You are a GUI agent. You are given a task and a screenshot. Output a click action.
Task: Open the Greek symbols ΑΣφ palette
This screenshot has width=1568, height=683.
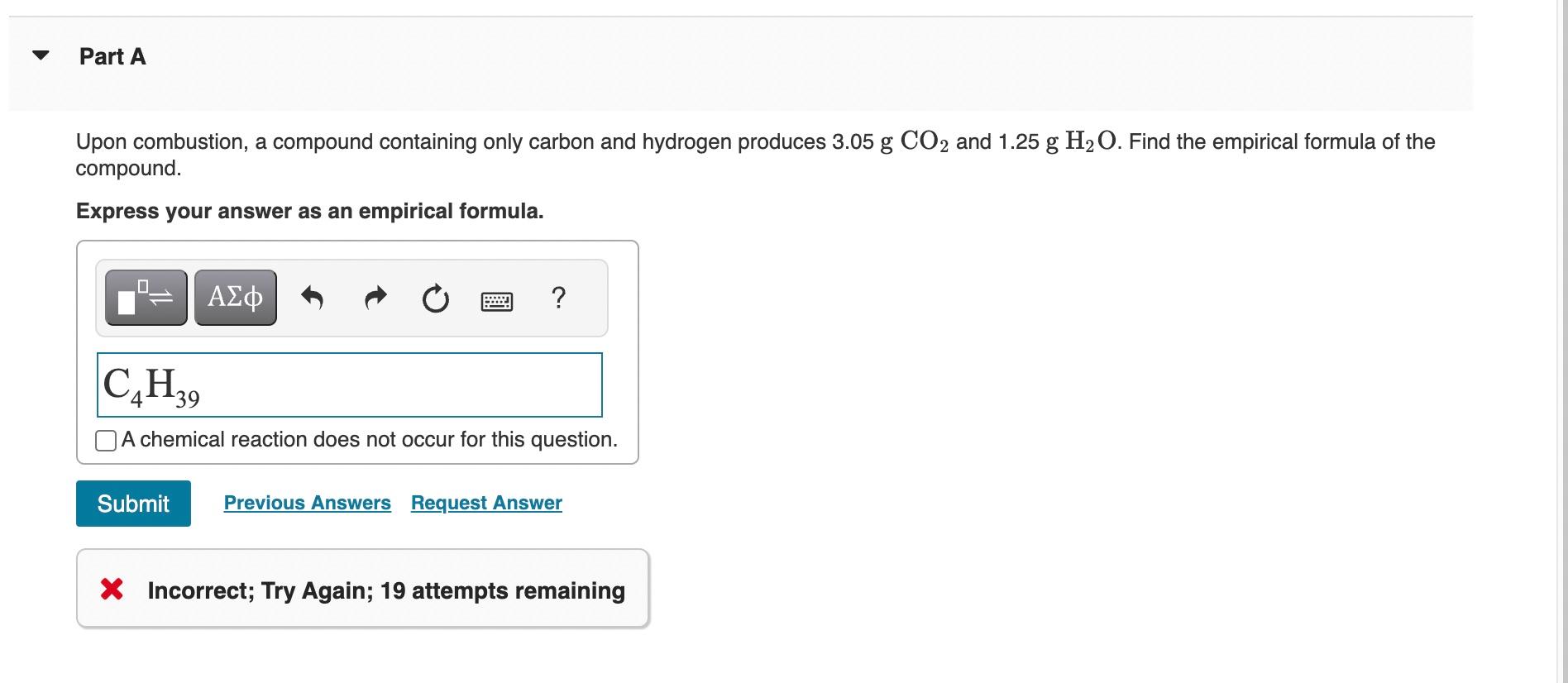(236, 298)
